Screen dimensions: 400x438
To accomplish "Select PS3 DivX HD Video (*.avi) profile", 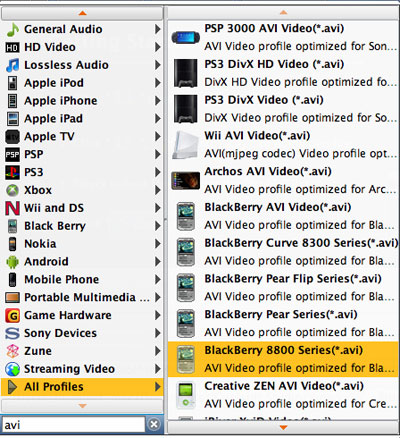I will (283, 73).
